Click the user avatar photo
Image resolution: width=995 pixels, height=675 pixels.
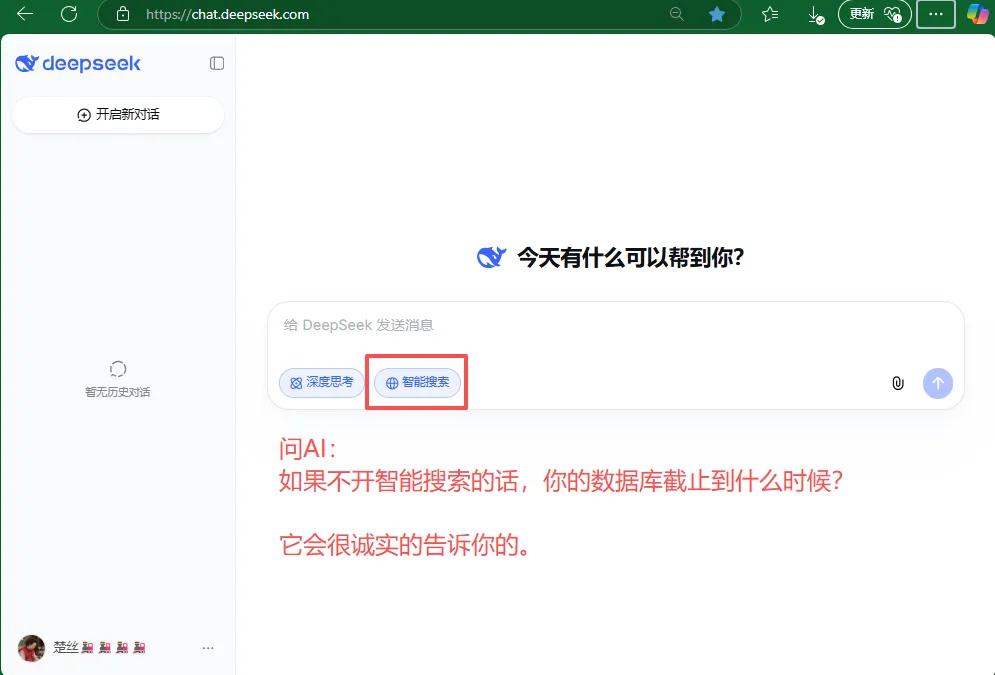pyautogui.click(x=31, y=648)
